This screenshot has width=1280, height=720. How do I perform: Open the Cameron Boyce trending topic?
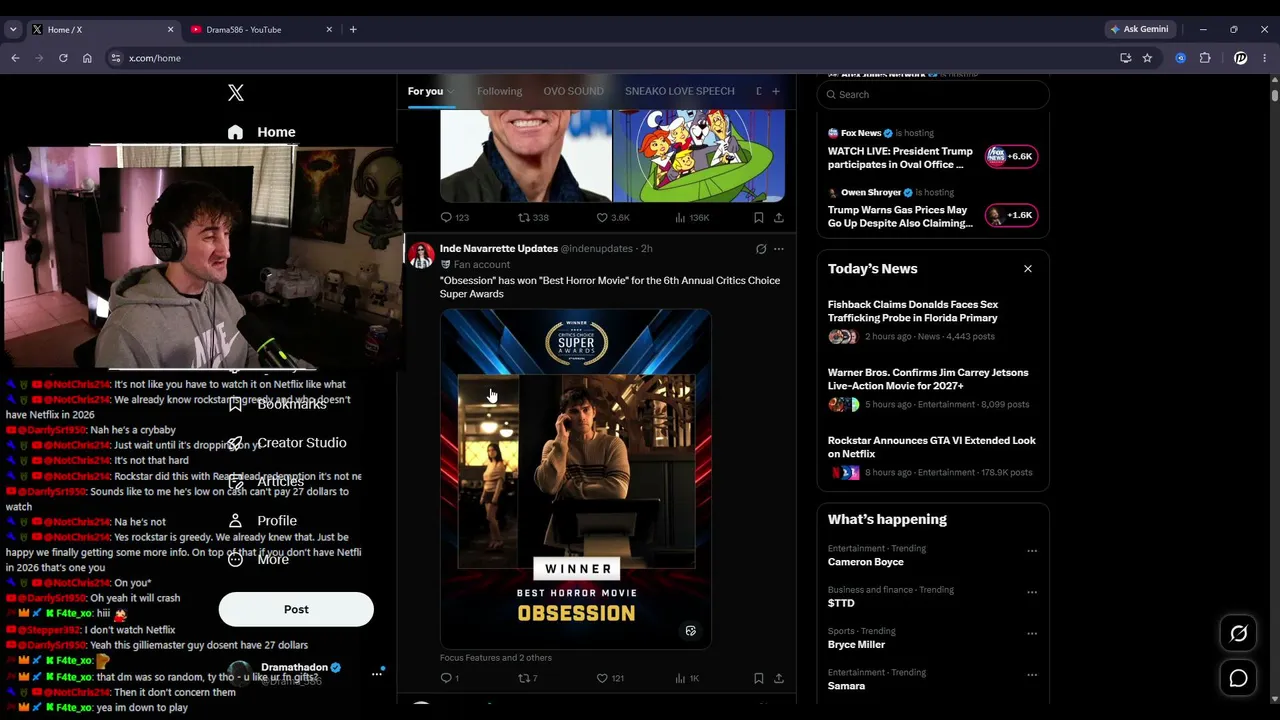[x=866, y=562]
